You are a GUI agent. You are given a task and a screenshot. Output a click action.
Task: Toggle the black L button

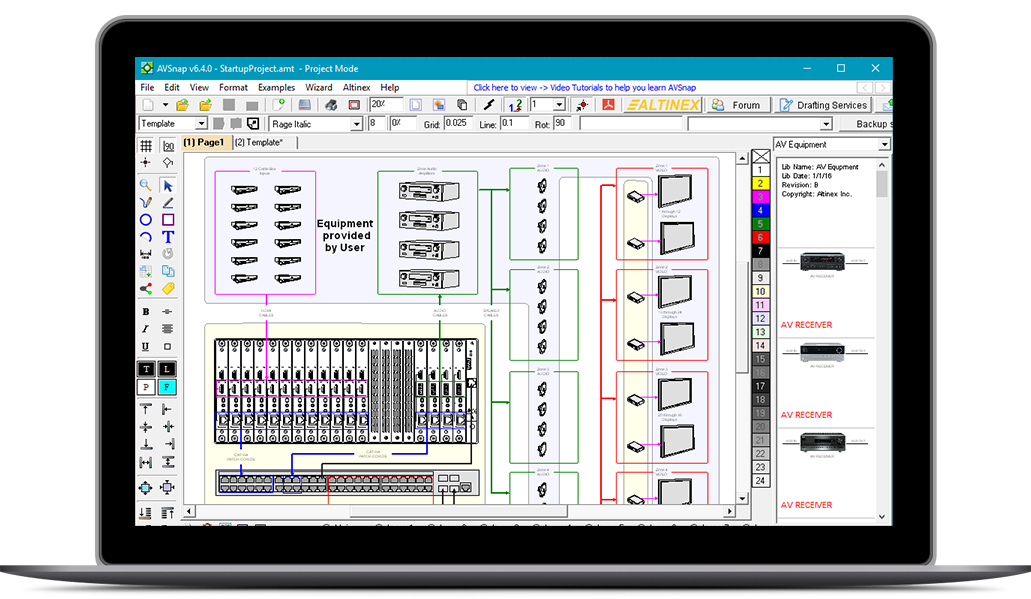(167, 369)
